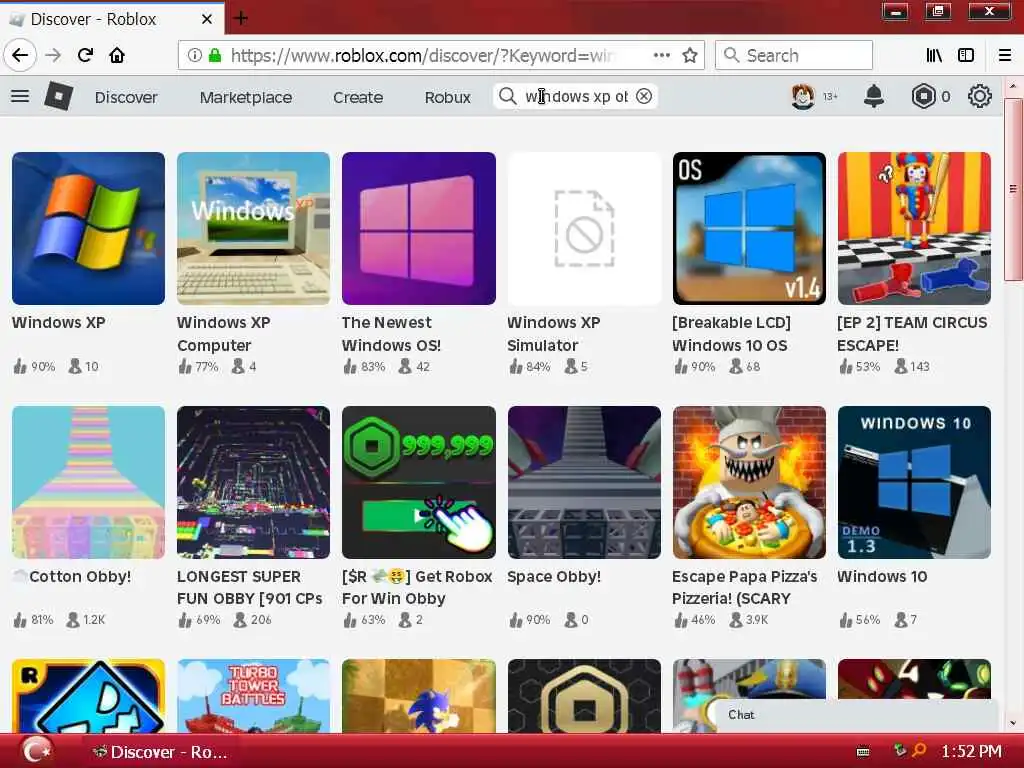Show site information for roblox.com
1024x768 pixels.
click(195, 56)
